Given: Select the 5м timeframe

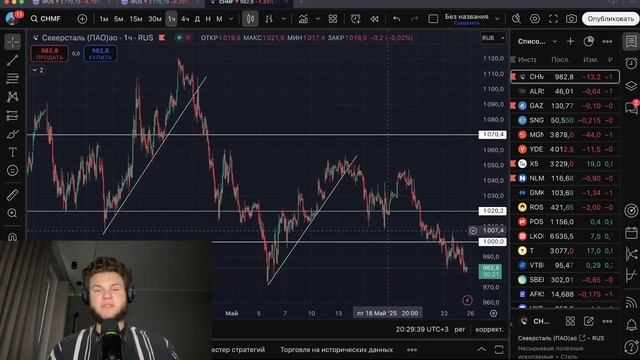Looking at the screenshot, I should point(118,19).
